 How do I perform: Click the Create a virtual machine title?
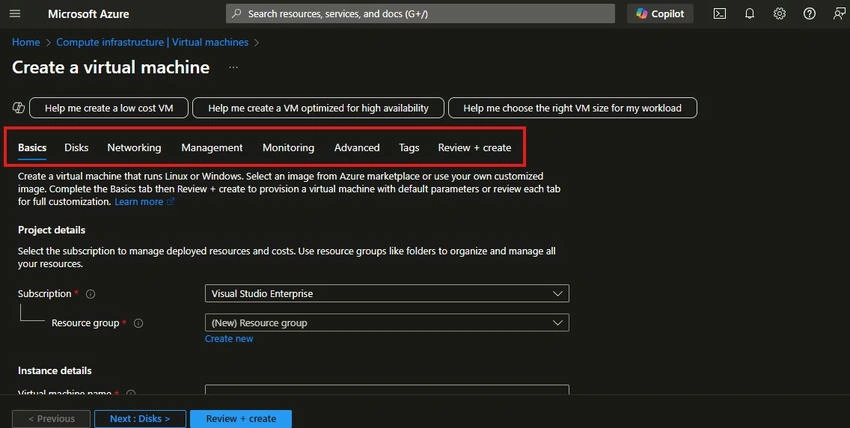point(111,67)
